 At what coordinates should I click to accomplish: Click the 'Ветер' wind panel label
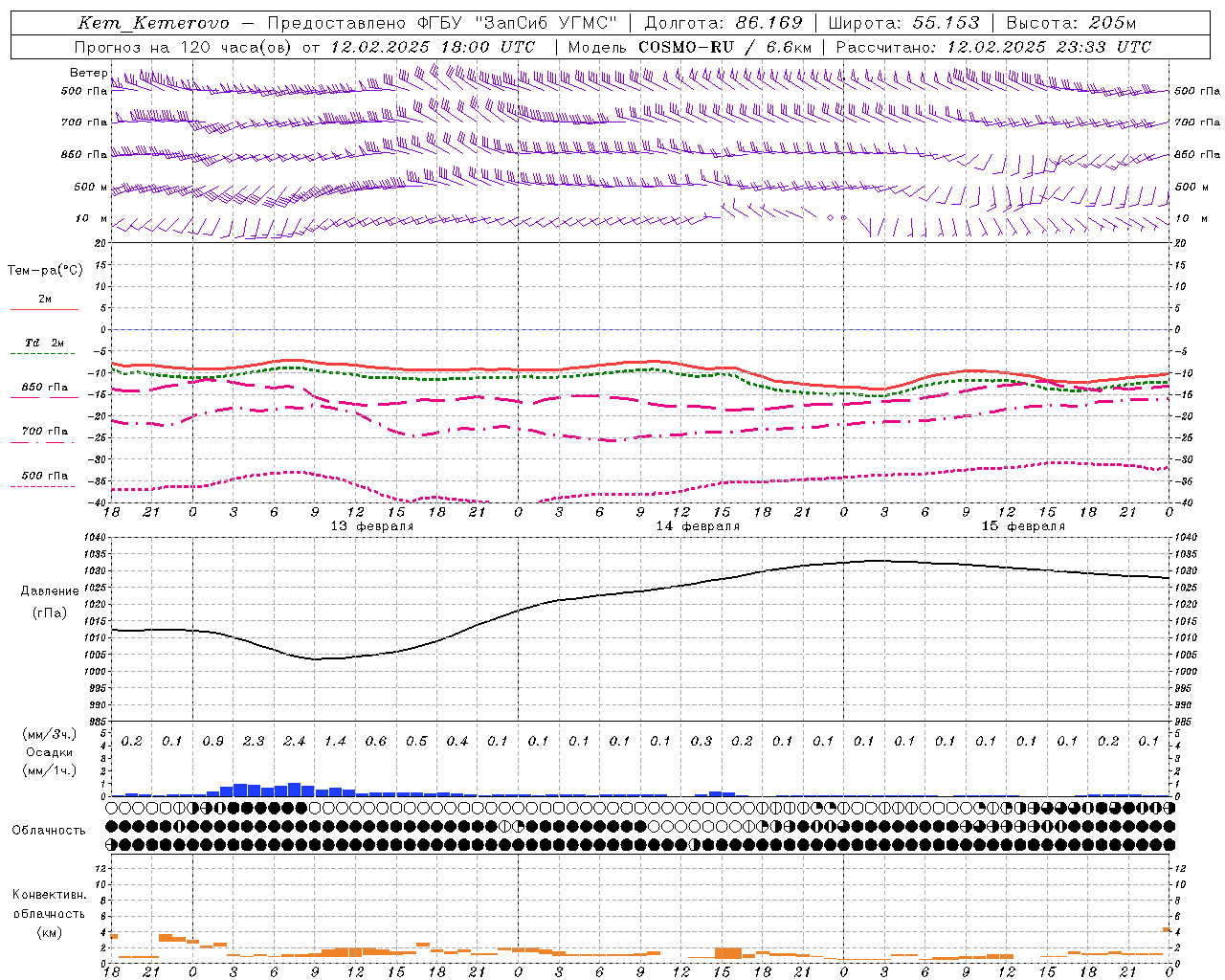tap(88, 73)
